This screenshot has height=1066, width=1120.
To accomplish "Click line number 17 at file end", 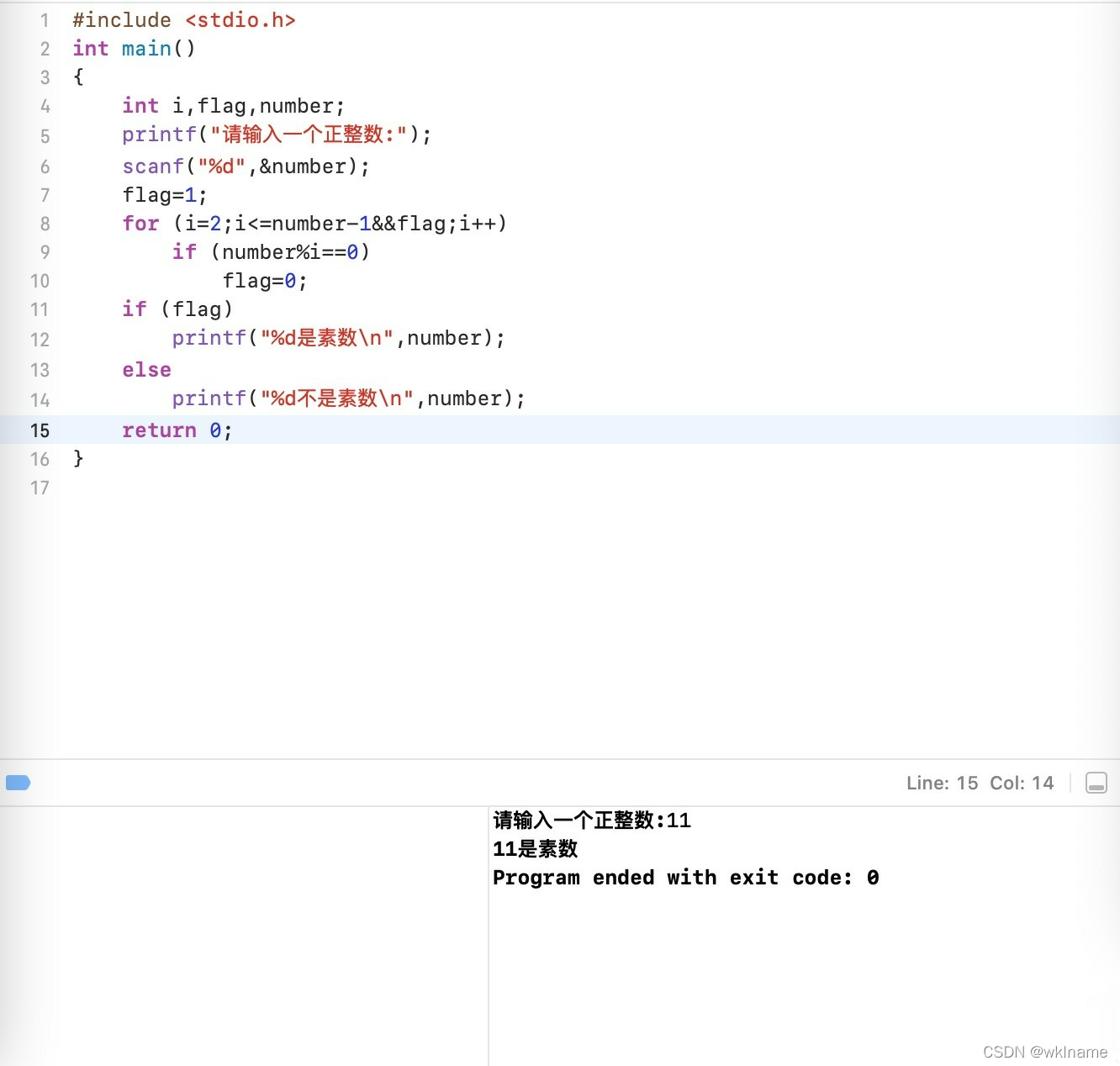I will pyautogui.click(x=40, y=488).
